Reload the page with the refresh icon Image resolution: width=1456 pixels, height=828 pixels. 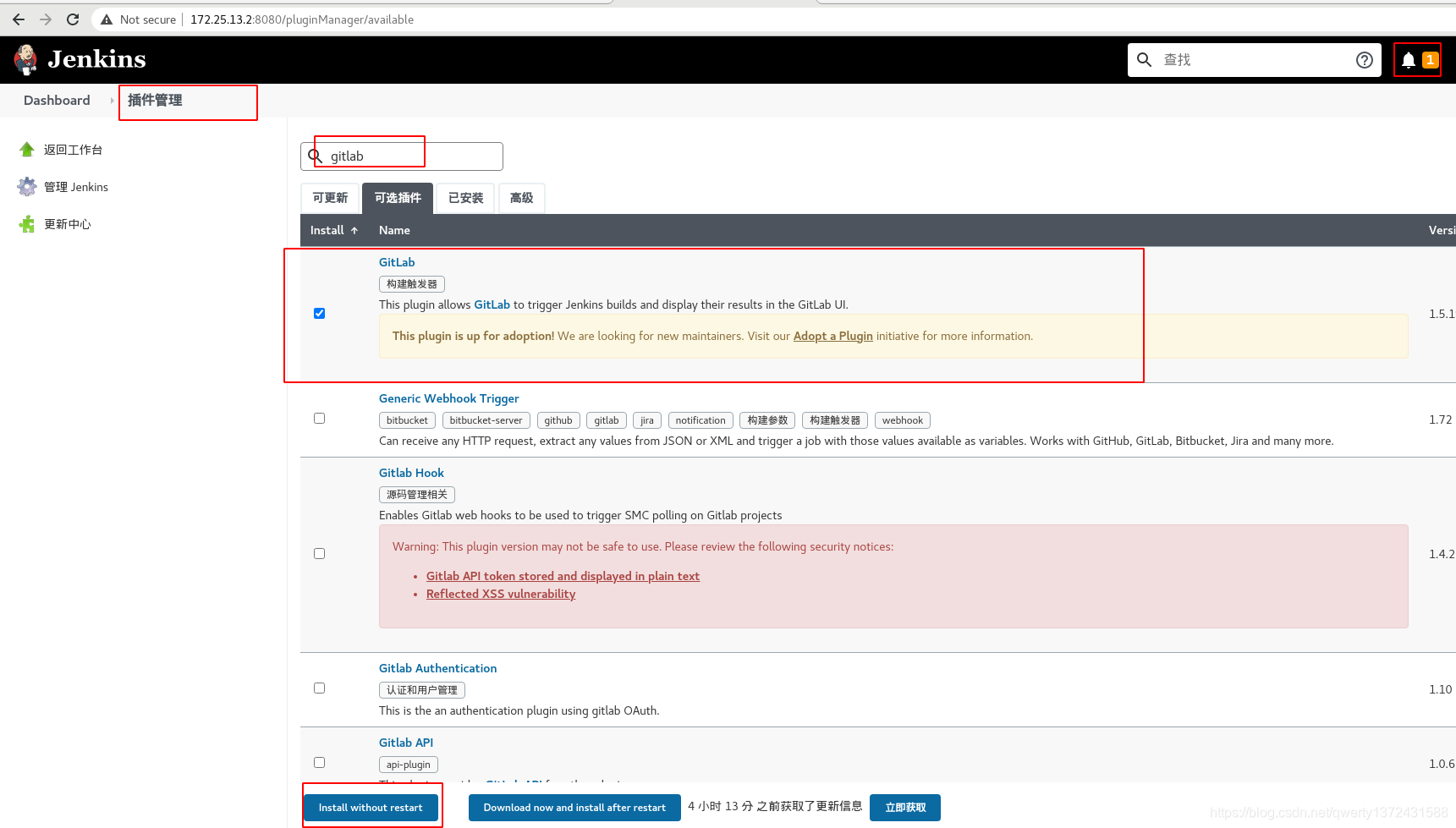[x=73, y=19]
